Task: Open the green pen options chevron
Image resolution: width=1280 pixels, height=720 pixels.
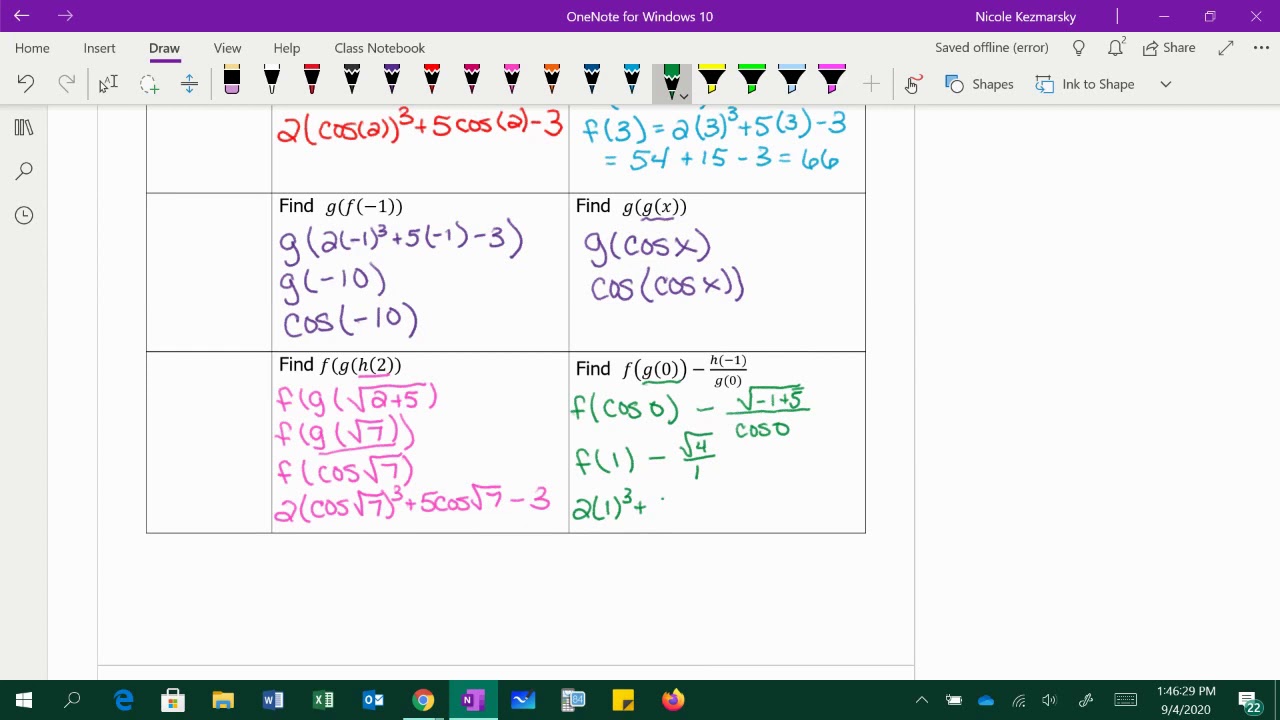Action: [683, 96]
